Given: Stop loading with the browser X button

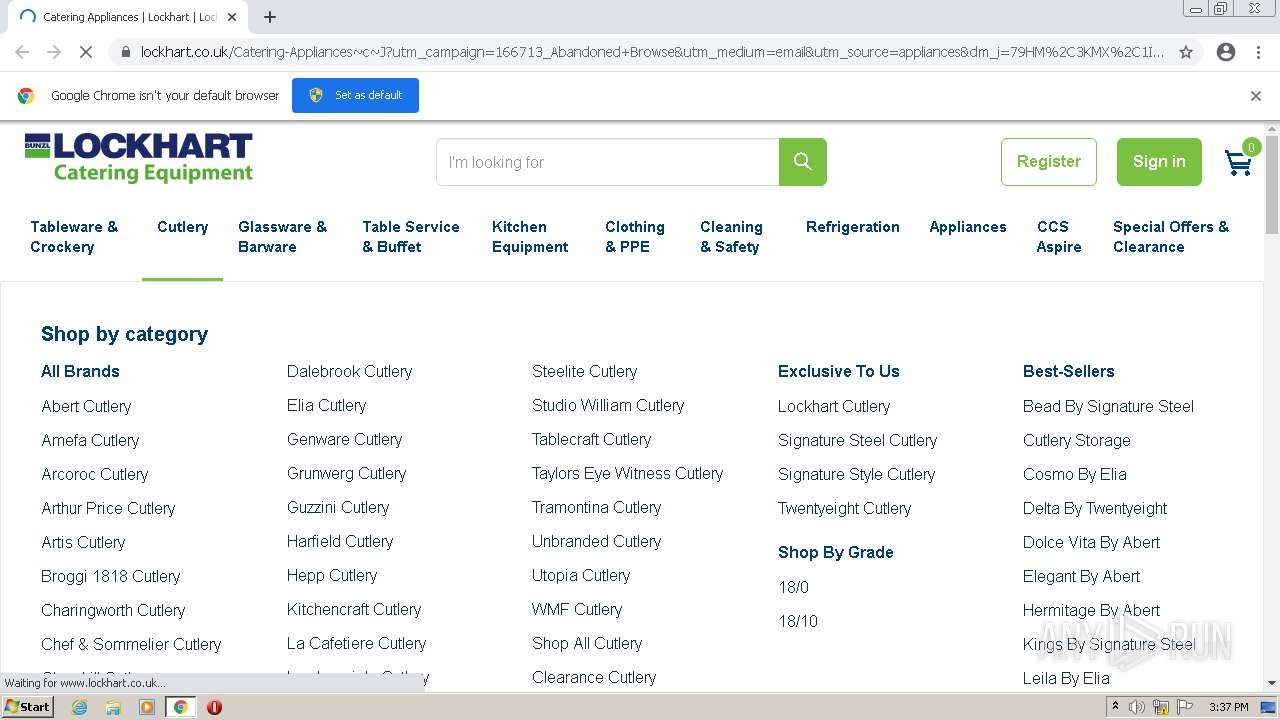Looking at the screenshot, I should pyautogui.click(x=86, y=52).
